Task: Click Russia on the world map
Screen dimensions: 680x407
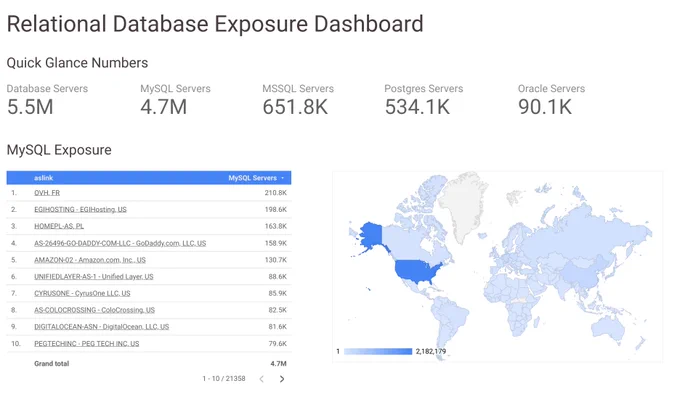Action: (585, 230)
